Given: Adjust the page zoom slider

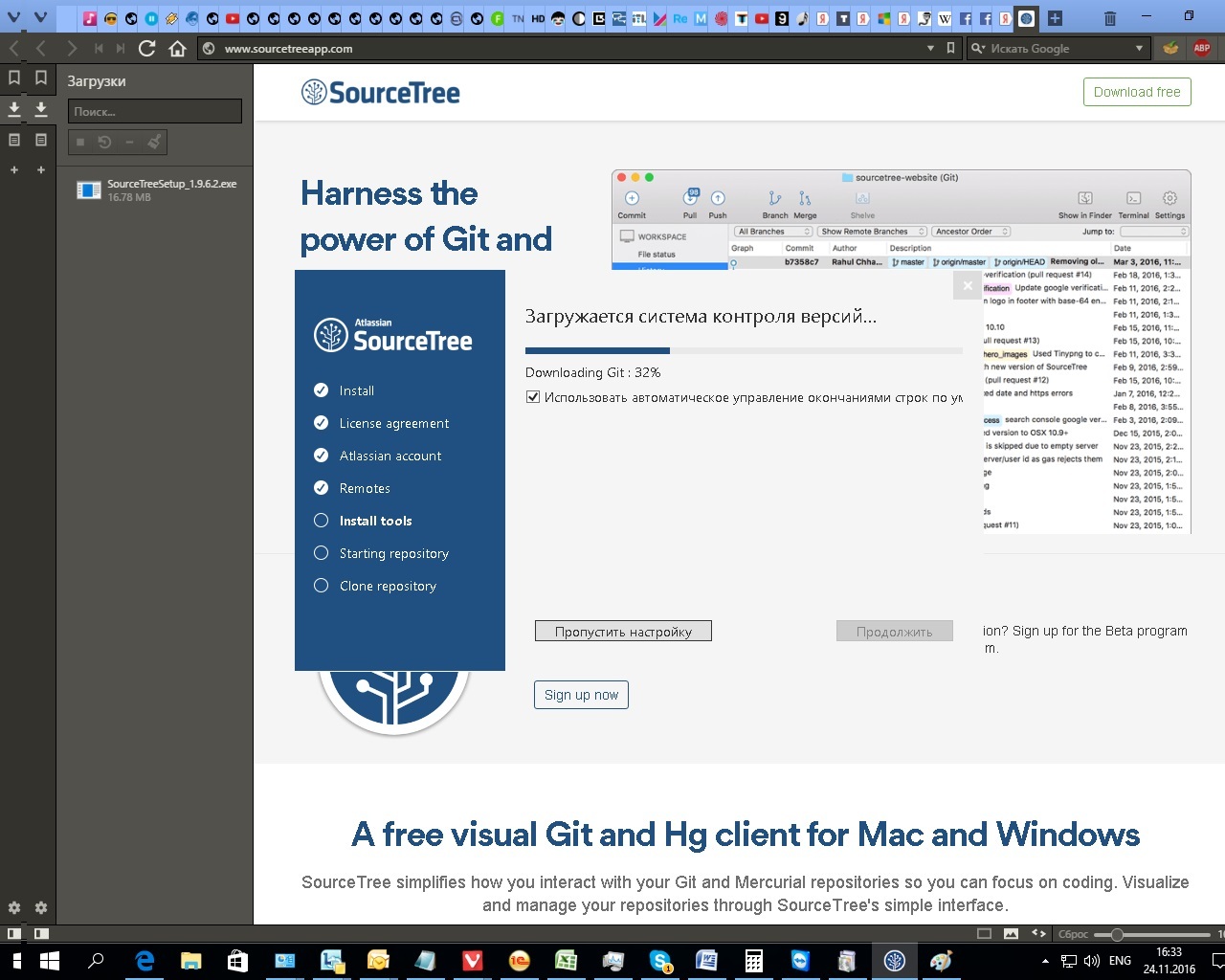Looking at the screenshot, I should [x=1152, y=934].
